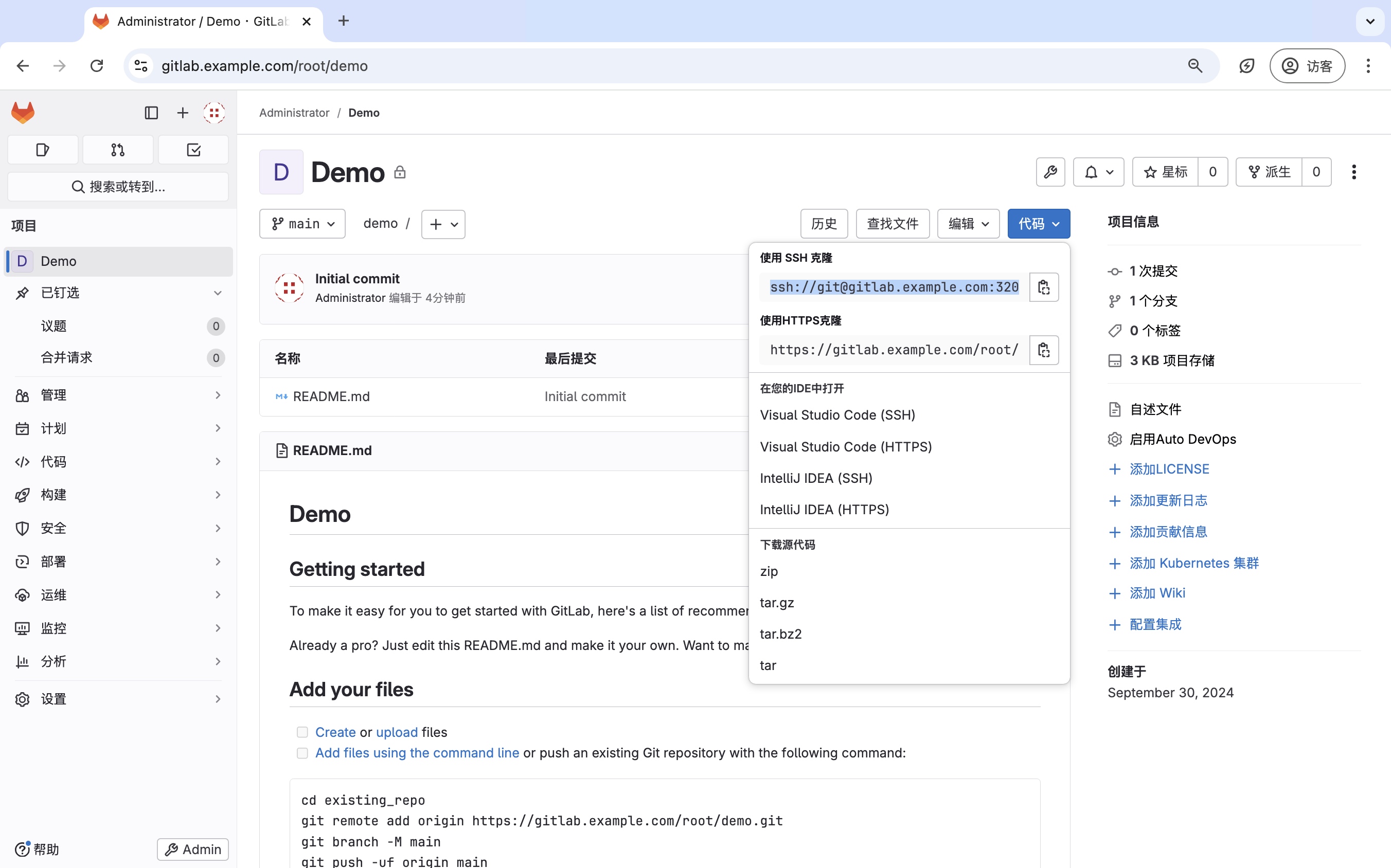Collapse the 已钉选 pinned section
The height and width of the screenshot is (868, 1391).
[118, 293]
